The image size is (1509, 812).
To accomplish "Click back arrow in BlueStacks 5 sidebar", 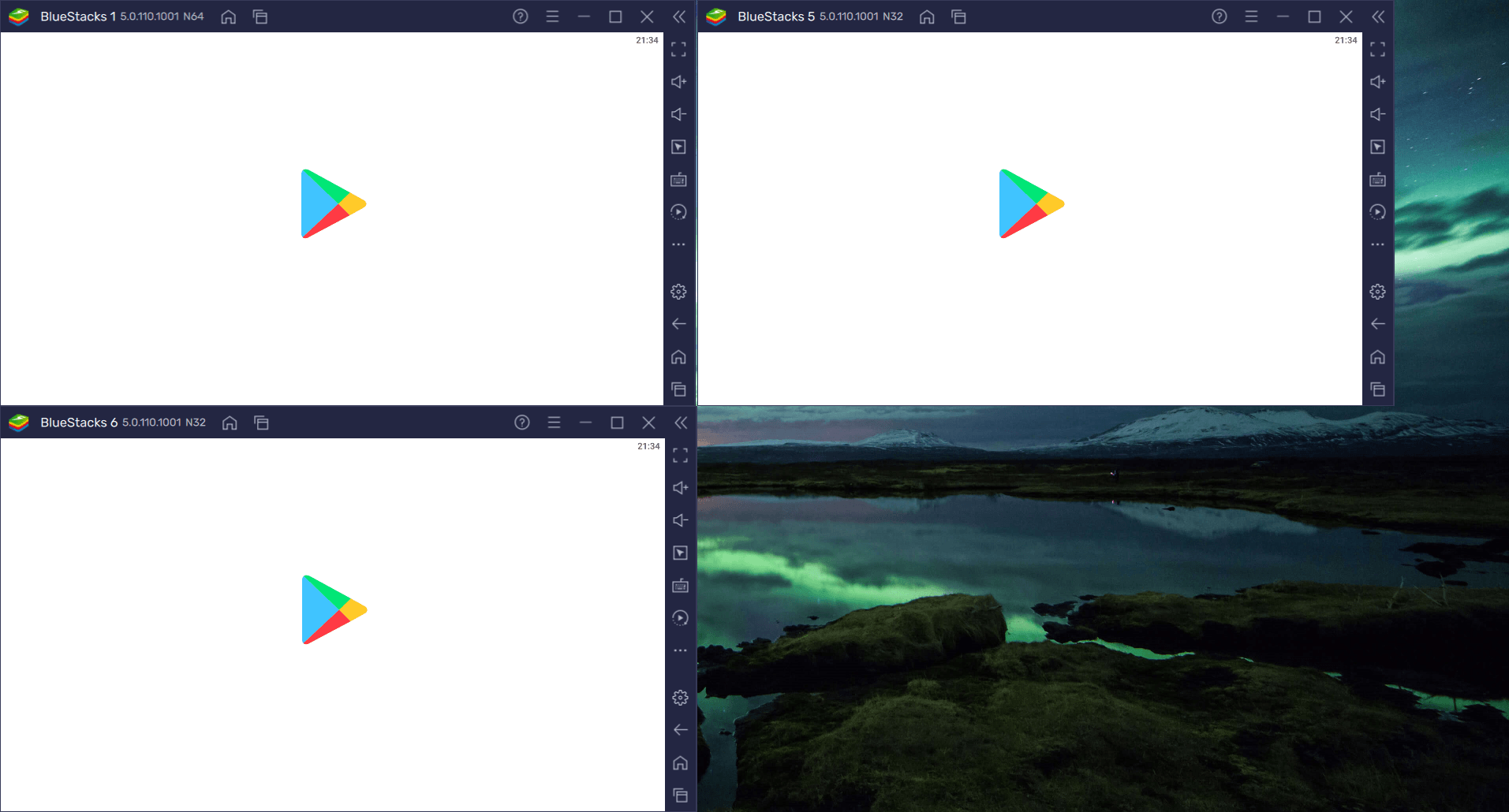I will [x=1377, y=324].
